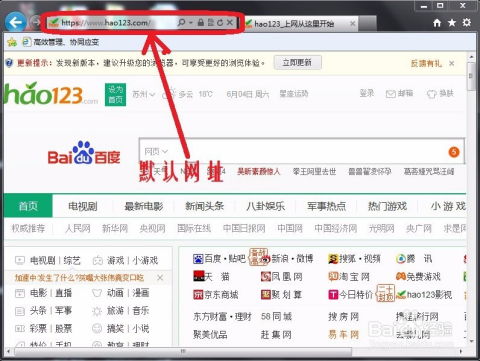The height and width of the screenshot is (361, 480).
Task: Open the 今日特价 site link
Action: (x=350, y=294)
